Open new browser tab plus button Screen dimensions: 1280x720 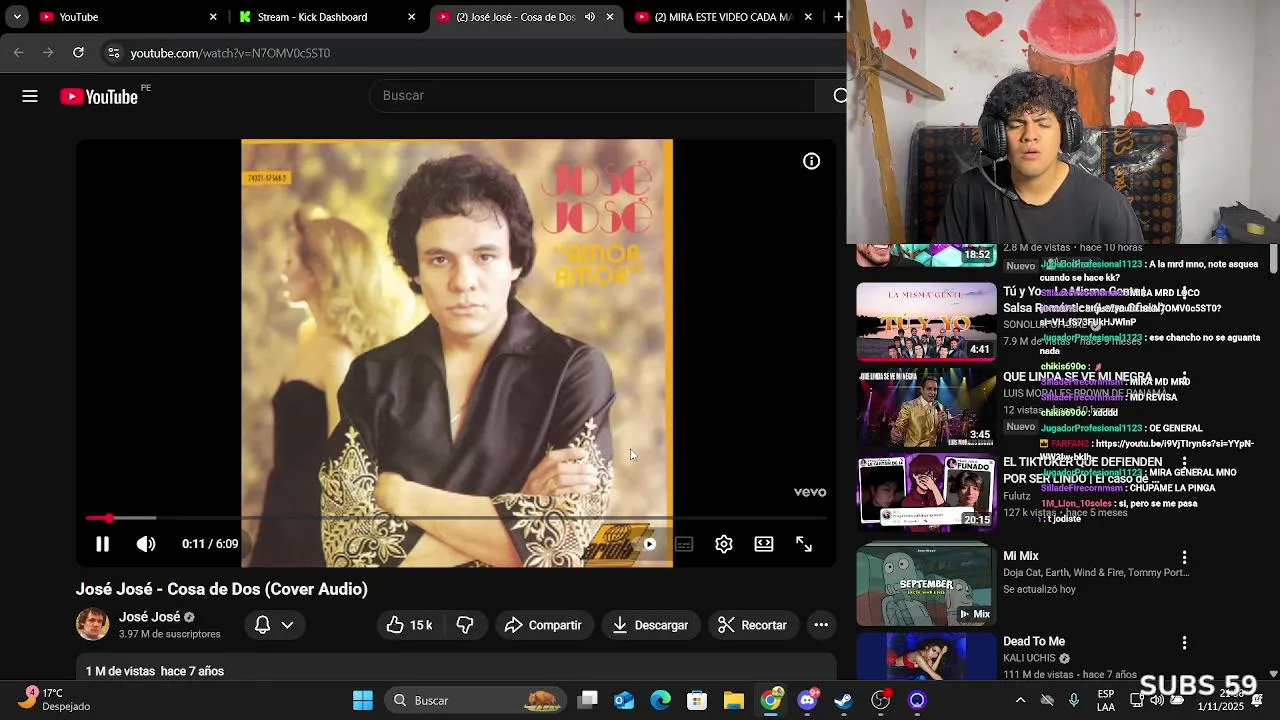(x=838, y=17)
